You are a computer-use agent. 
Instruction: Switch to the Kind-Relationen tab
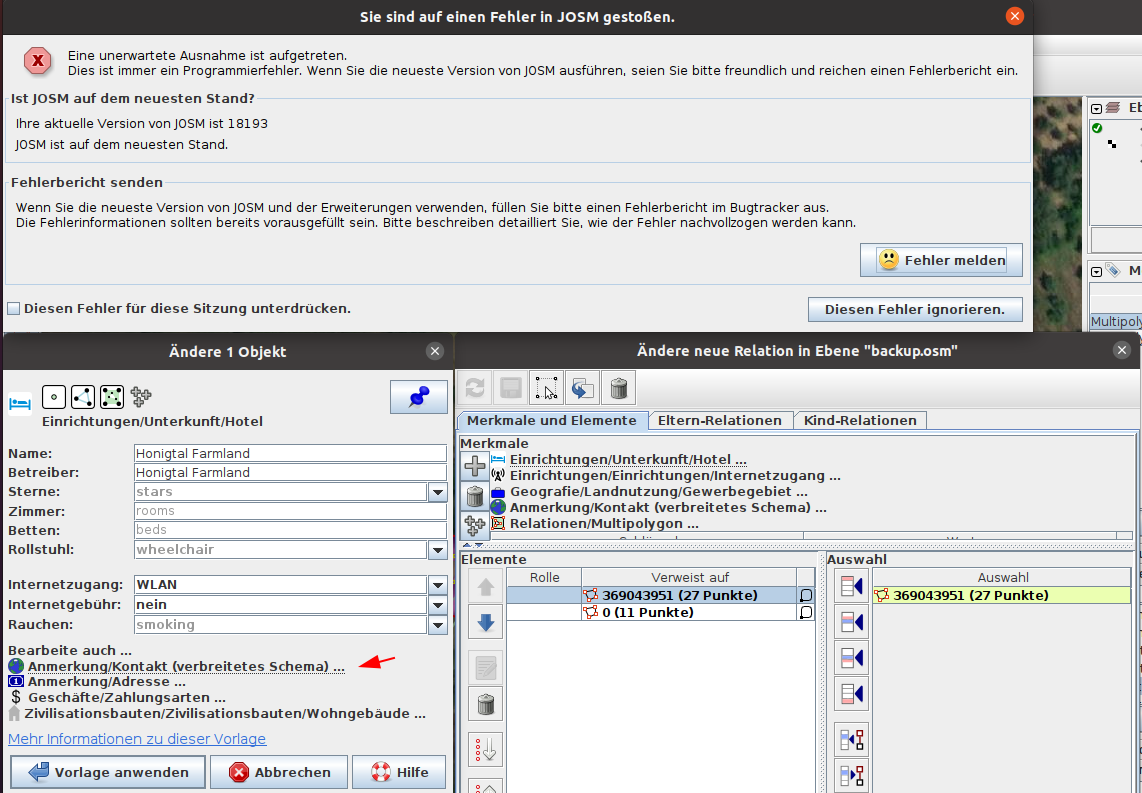(859, 421)
